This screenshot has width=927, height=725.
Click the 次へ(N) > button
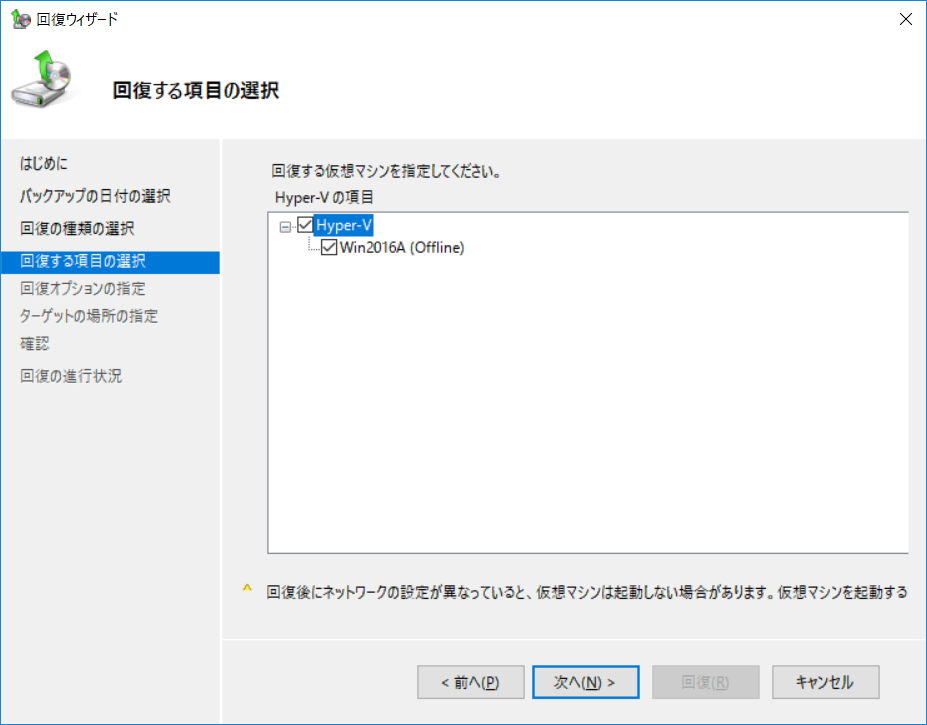585,682
